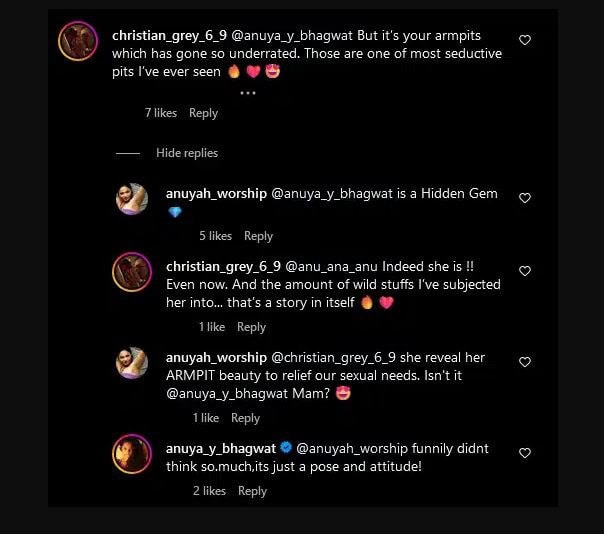View 5 likes on Hidden Gem comment
Image resolution: width=604 pixels, height=534 pixels.
215,236
